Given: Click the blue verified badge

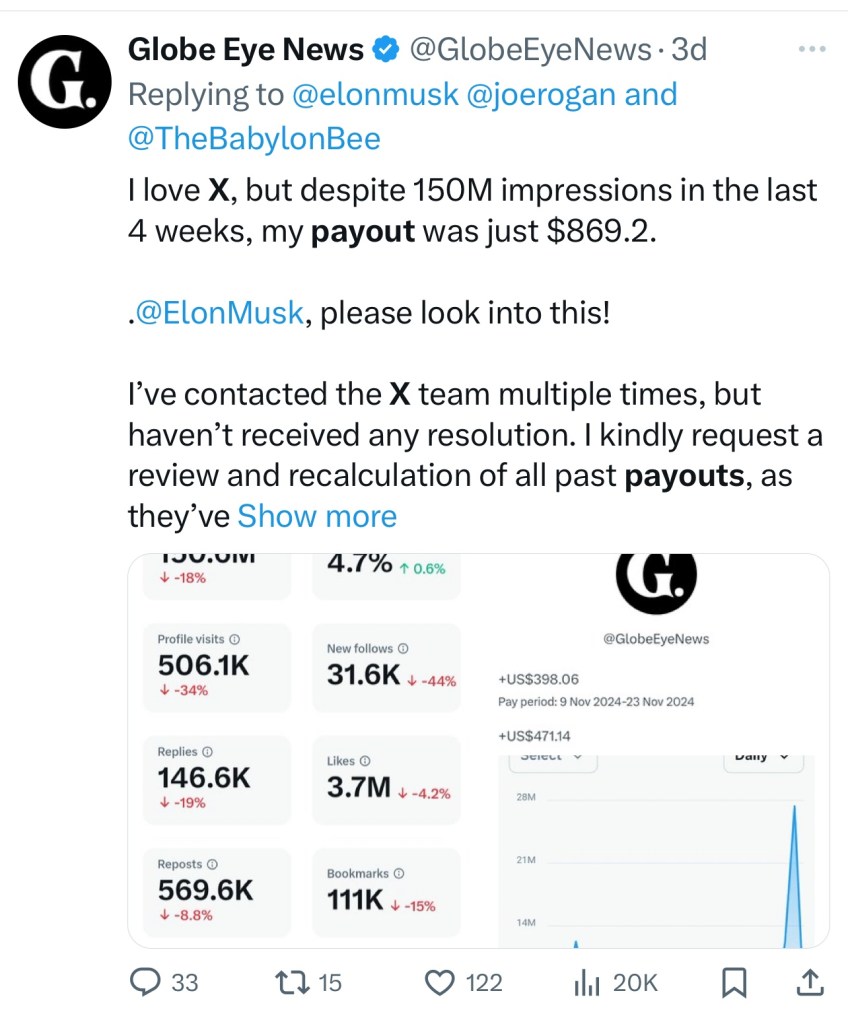Looking at the screenshot, I should (386, 48).
